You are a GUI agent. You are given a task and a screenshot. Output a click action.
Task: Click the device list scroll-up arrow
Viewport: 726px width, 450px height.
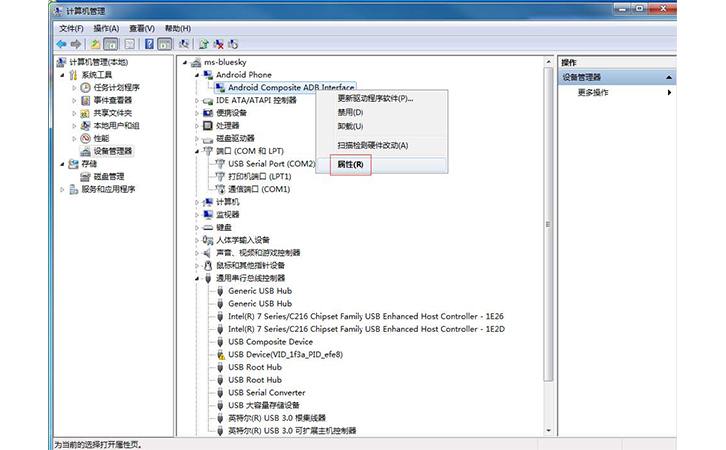[x=549, y=62]
